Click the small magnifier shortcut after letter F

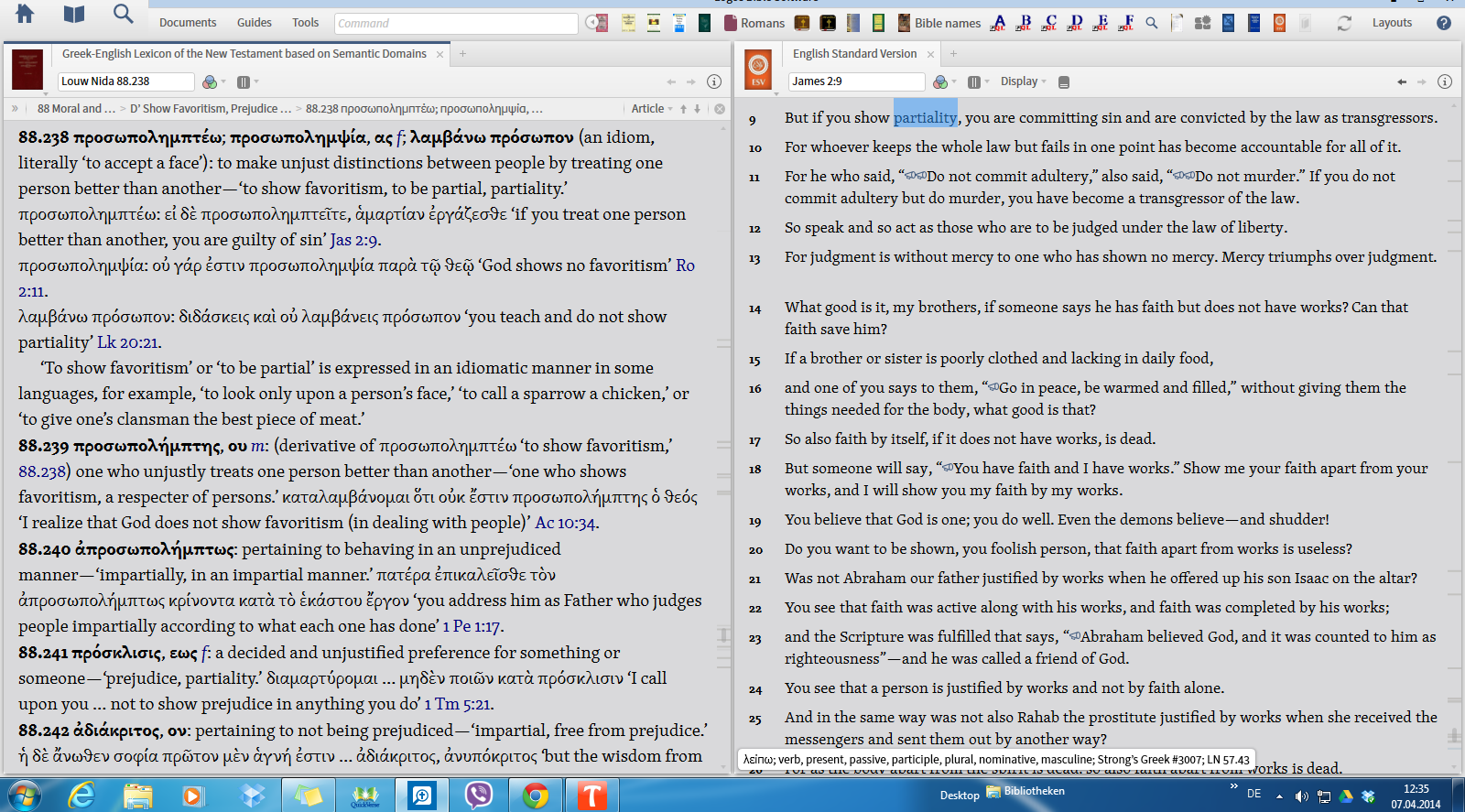pos(1152,23)
